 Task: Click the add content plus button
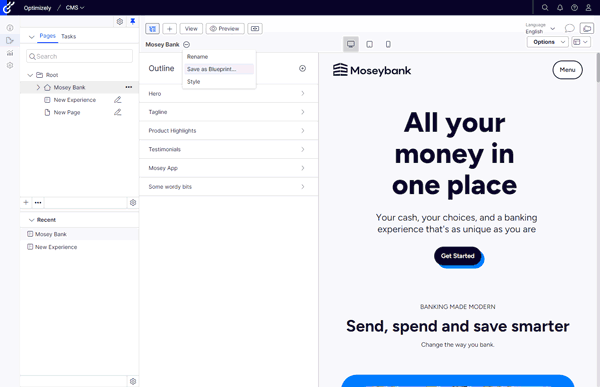pos(170,28)
